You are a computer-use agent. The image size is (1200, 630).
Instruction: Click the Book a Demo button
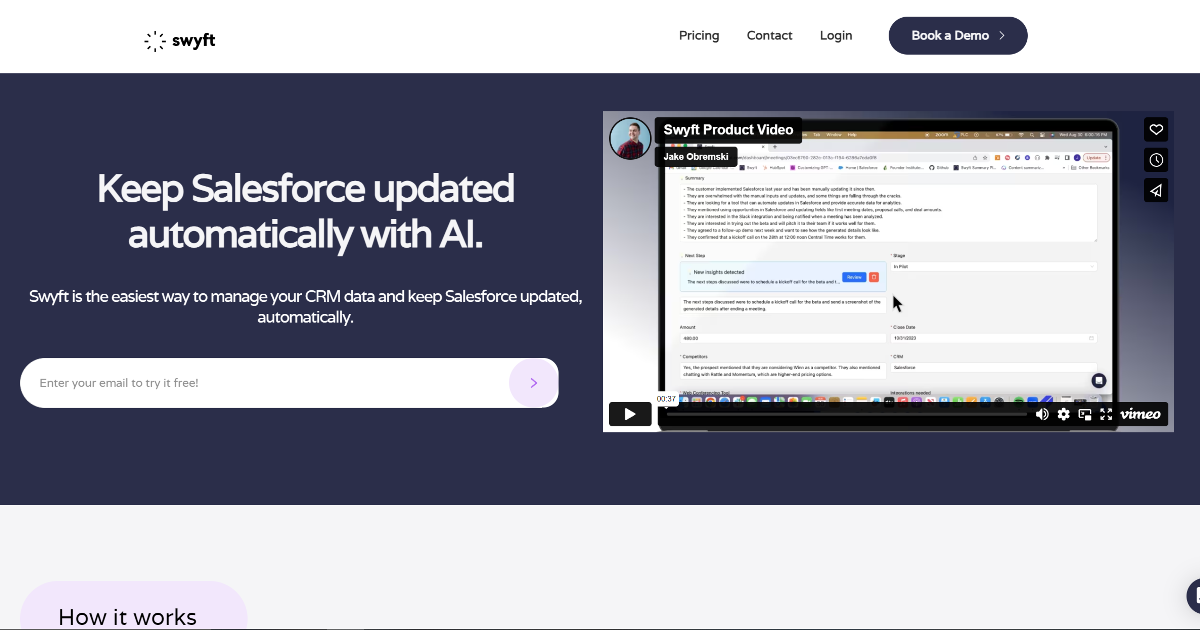[x=957, y=35]
